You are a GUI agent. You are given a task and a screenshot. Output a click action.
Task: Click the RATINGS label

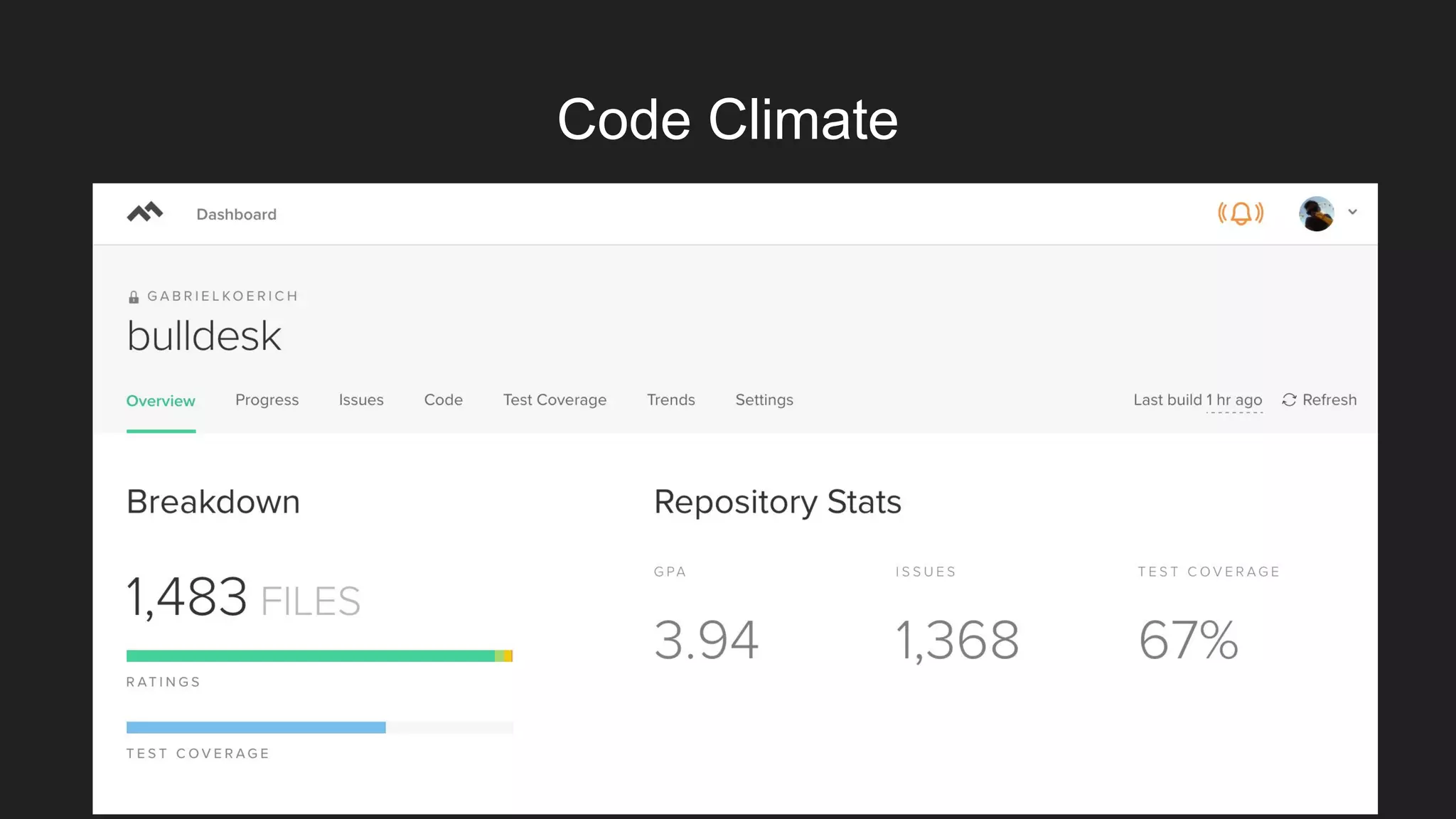click(x=164, y=682)
